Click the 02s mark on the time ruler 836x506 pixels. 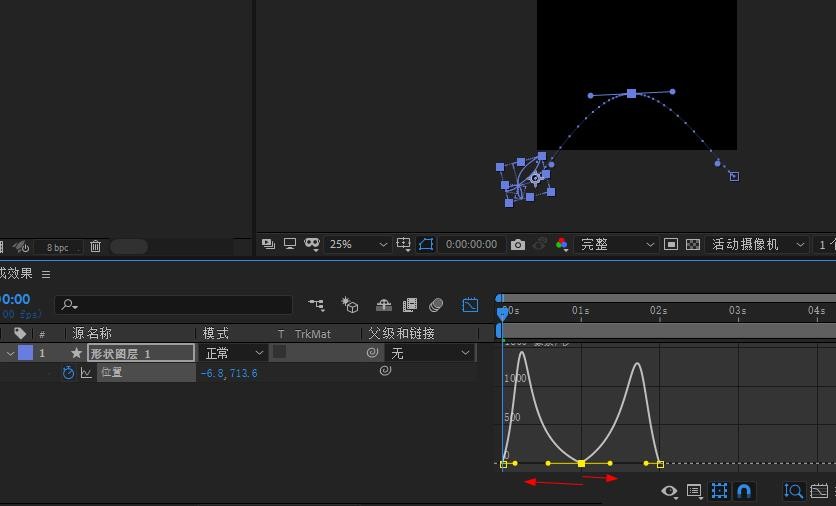click(658, 310)
